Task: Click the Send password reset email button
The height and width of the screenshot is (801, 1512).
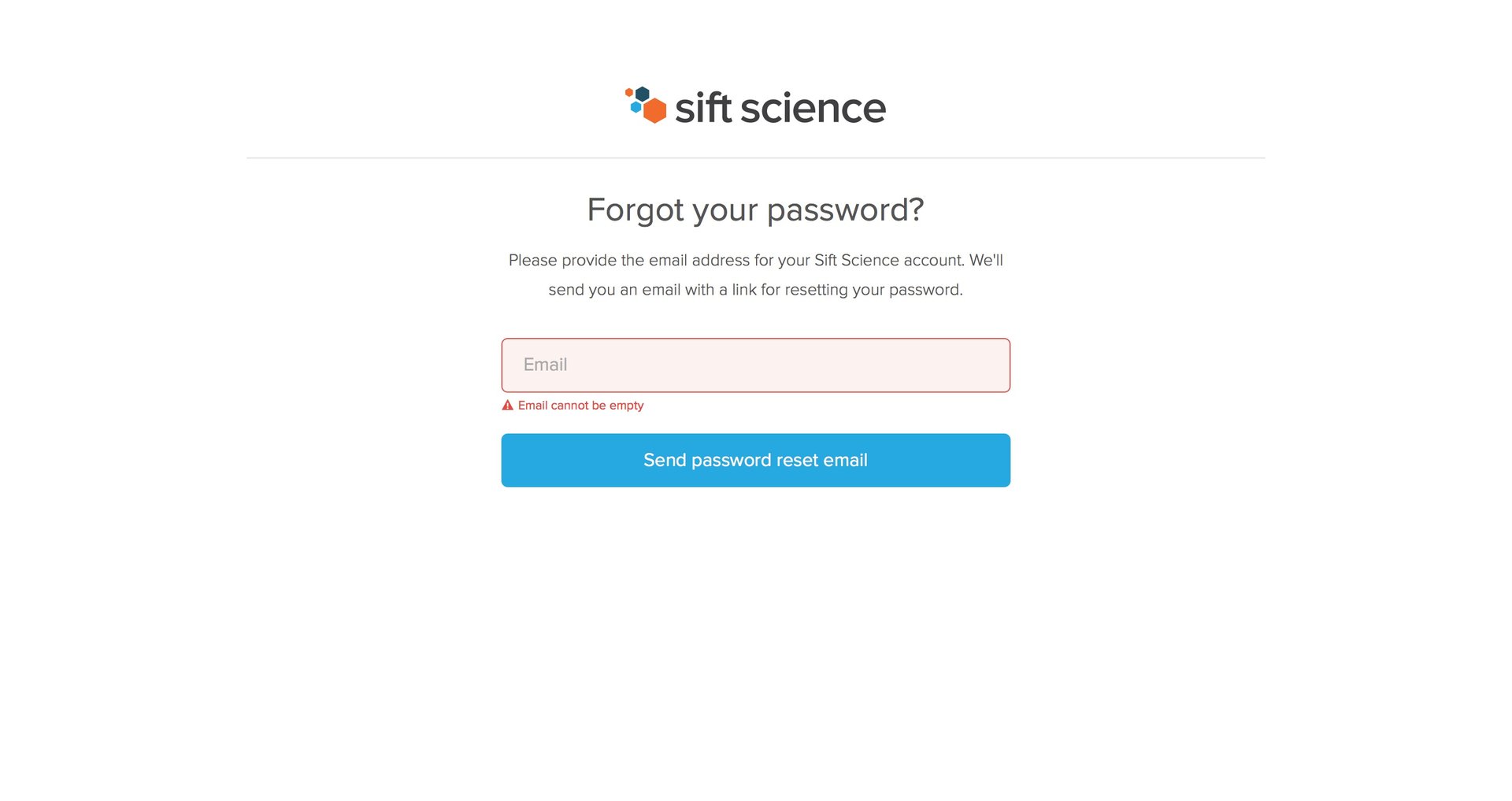Action: tap(754, 460)
